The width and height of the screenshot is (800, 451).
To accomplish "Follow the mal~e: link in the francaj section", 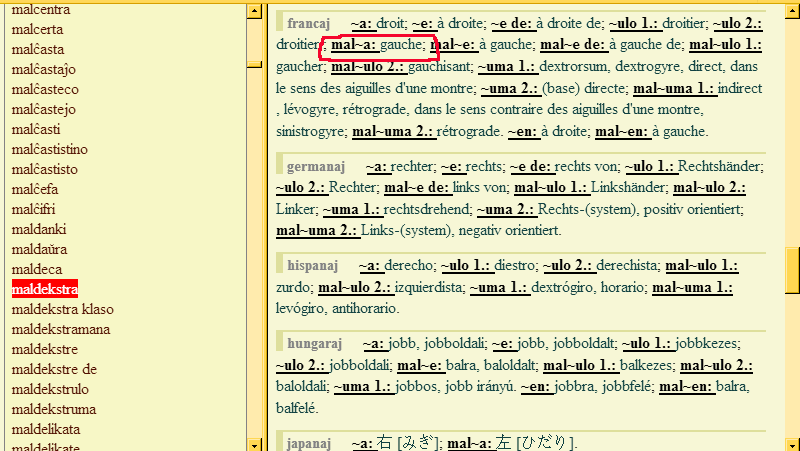I will (x=455, y=45).
